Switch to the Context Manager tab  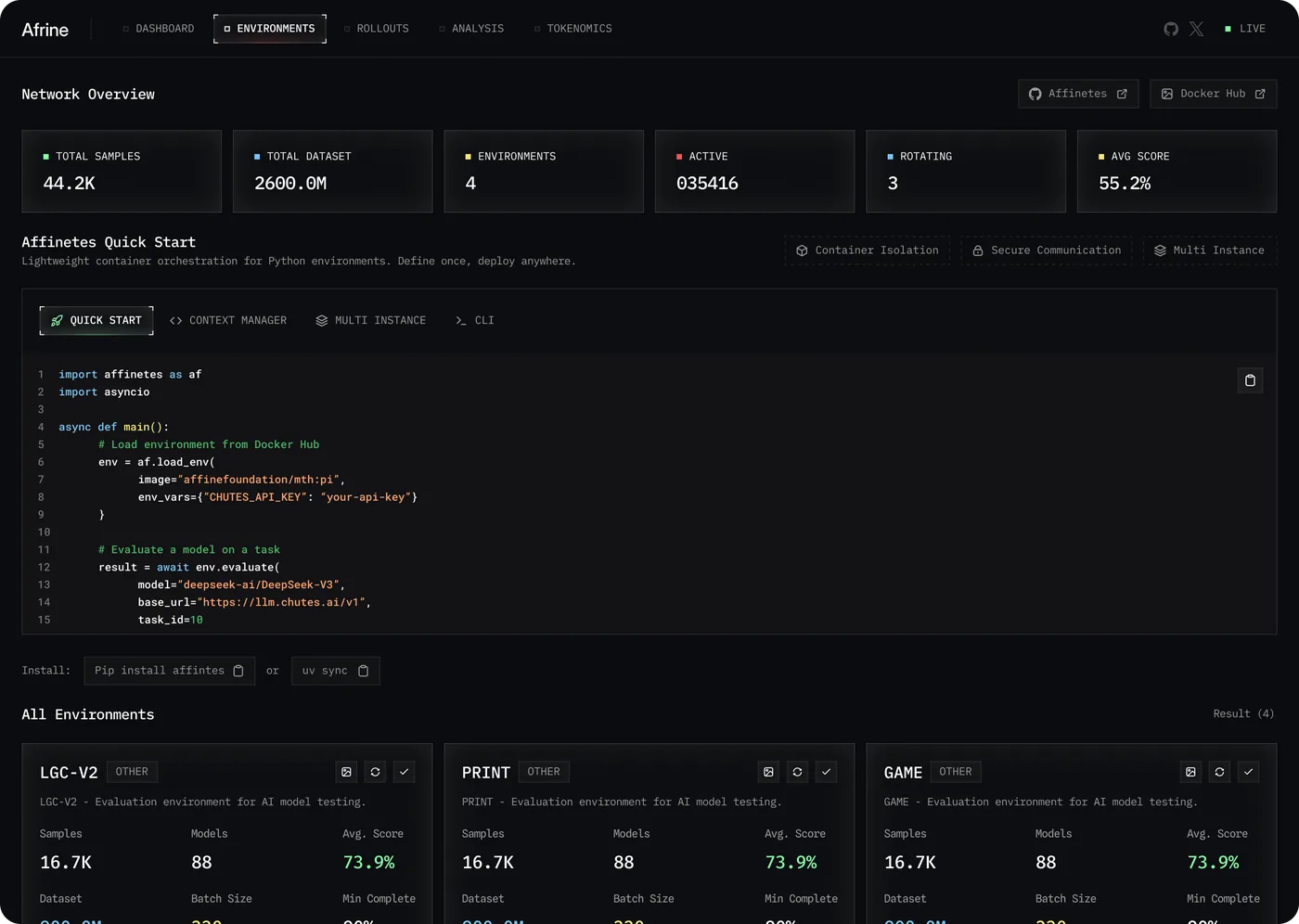(228, 321)
